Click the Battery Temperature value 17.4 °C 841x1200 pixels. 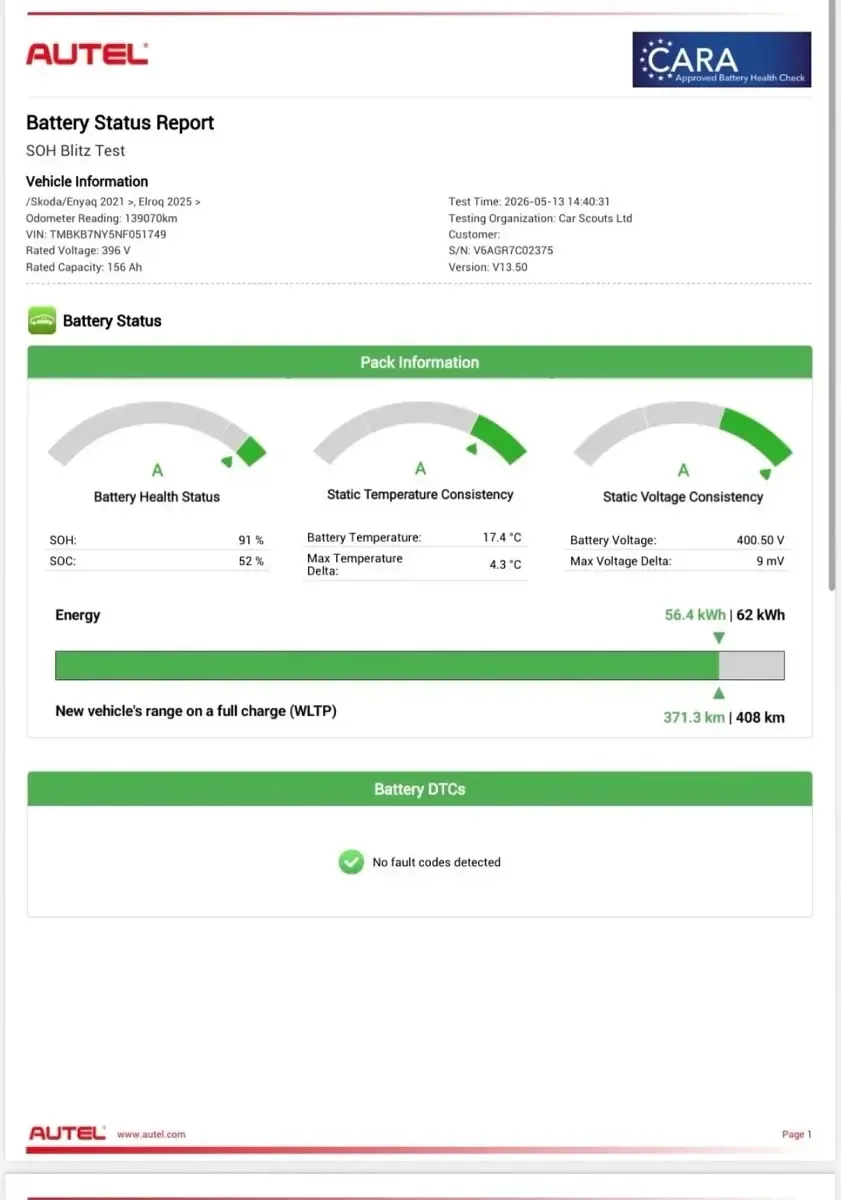tap(502, 538)
